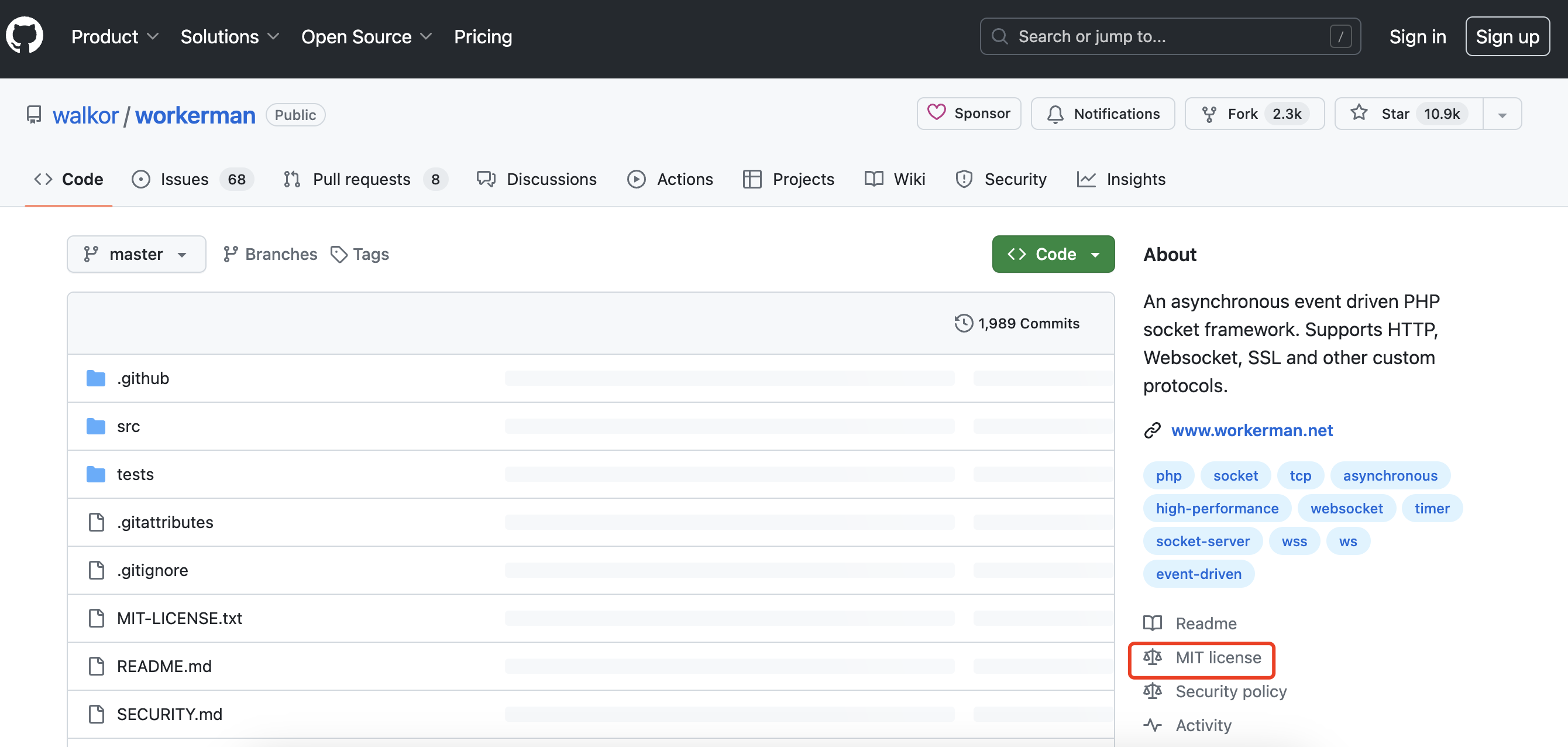
Task: Click the high-performance topic tag
Action: [1217, 509]
